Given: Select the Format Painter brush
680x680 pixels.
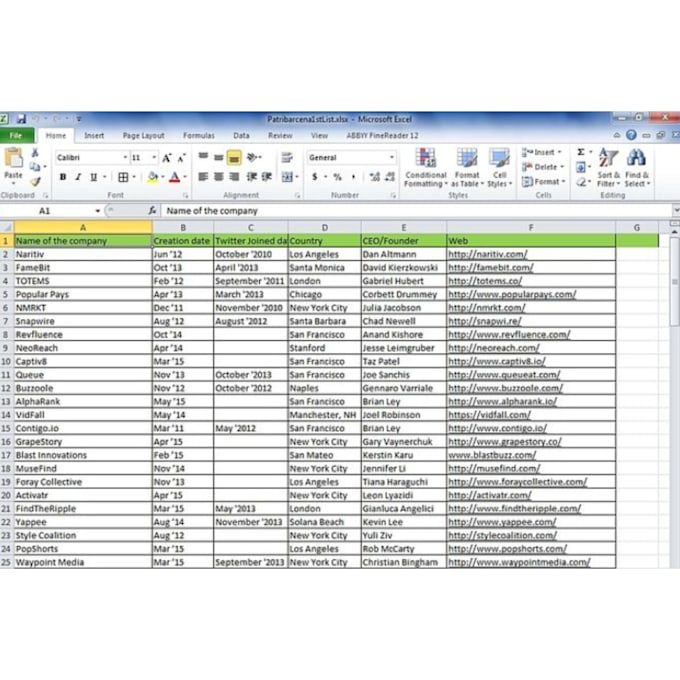Looking at the screenshot, I should click(35, 181).
